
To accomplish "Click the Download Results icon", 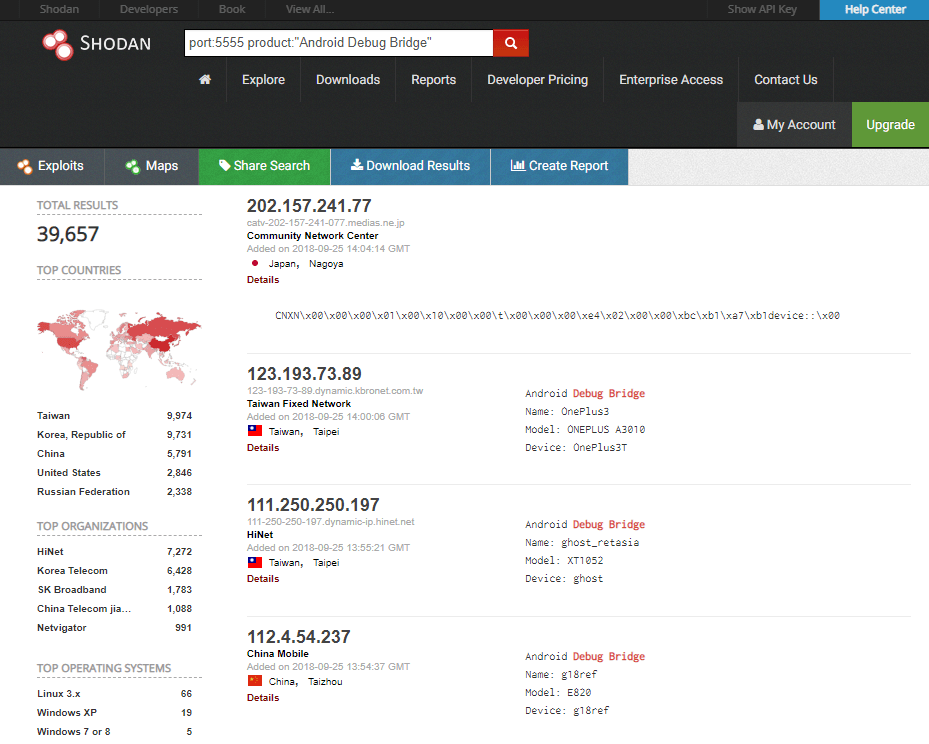I will 356,166.
